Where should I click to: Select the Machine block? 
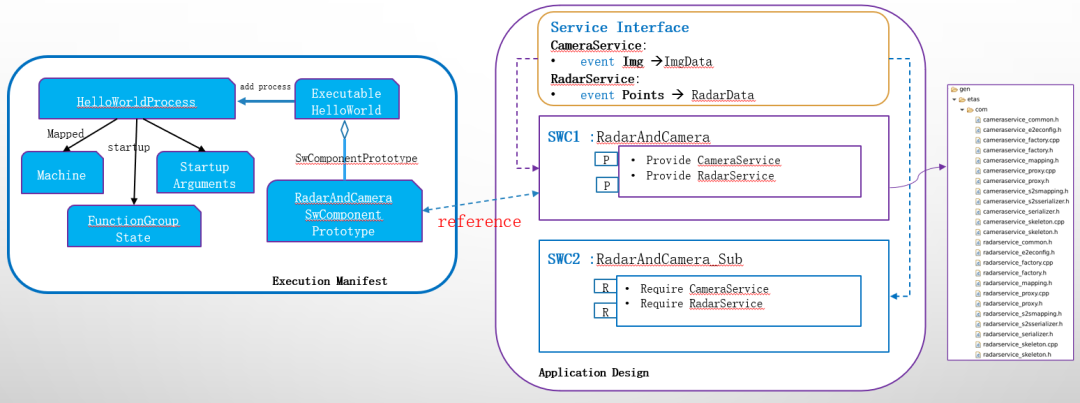(x=61, y=175)
